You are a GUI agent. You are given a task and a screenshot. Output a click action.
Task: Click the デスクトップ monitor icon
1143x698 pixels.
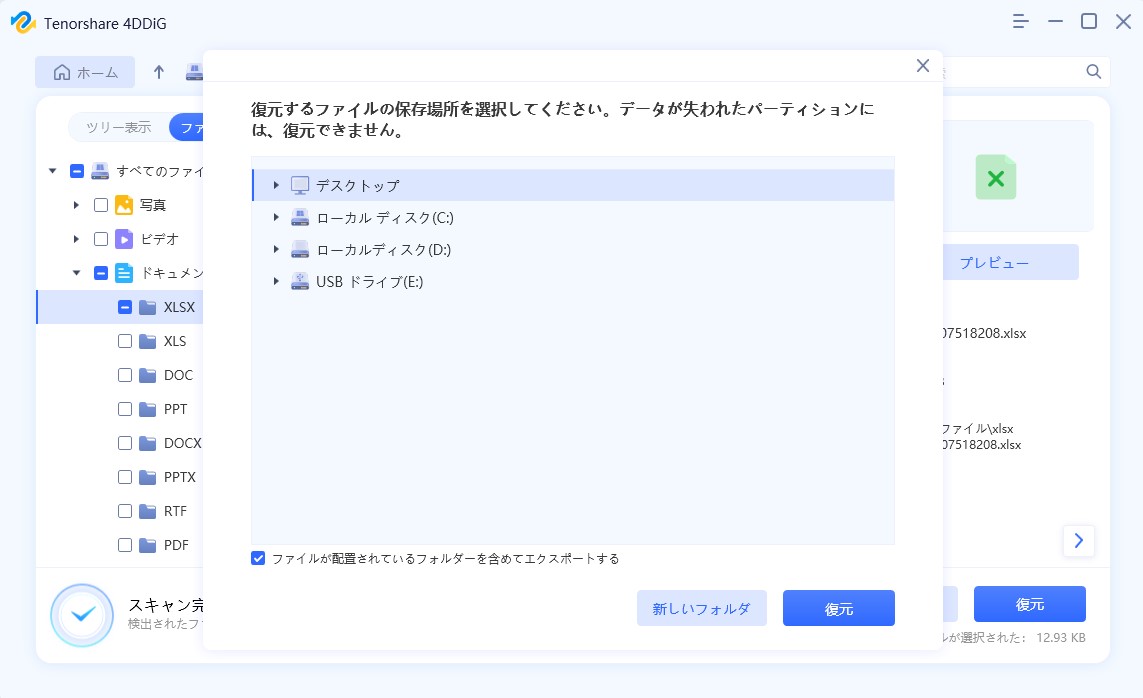click(x=300, y=185)
